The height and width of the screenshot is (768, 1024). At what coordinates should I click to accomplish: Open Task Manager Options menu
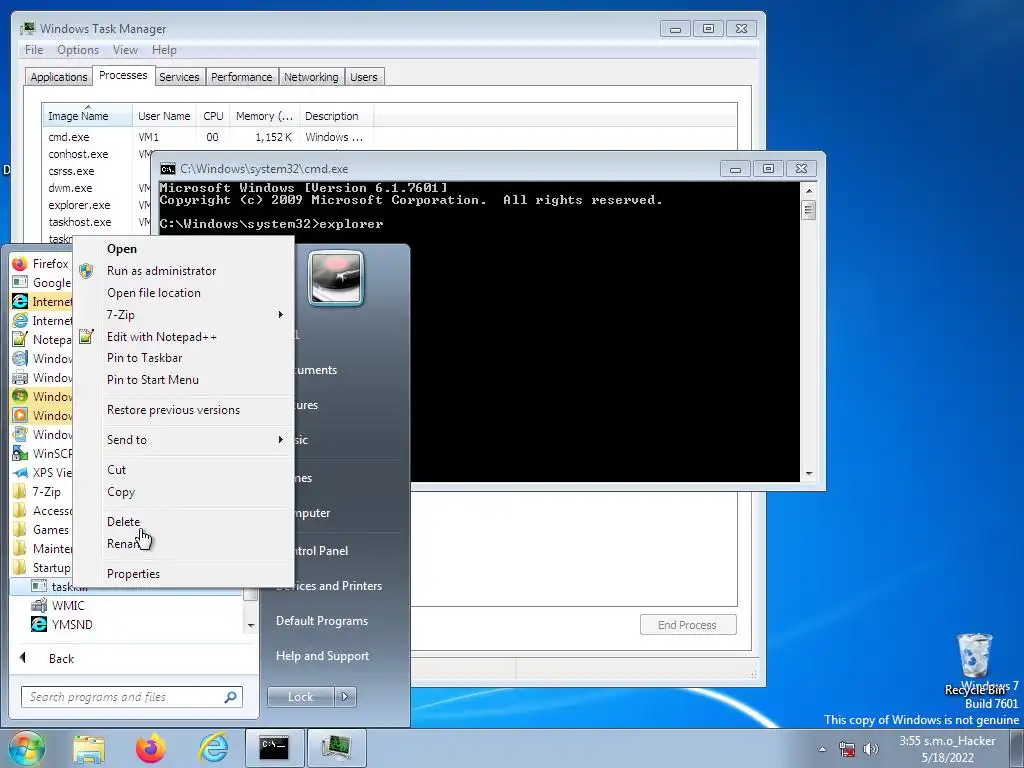(78, 50)
